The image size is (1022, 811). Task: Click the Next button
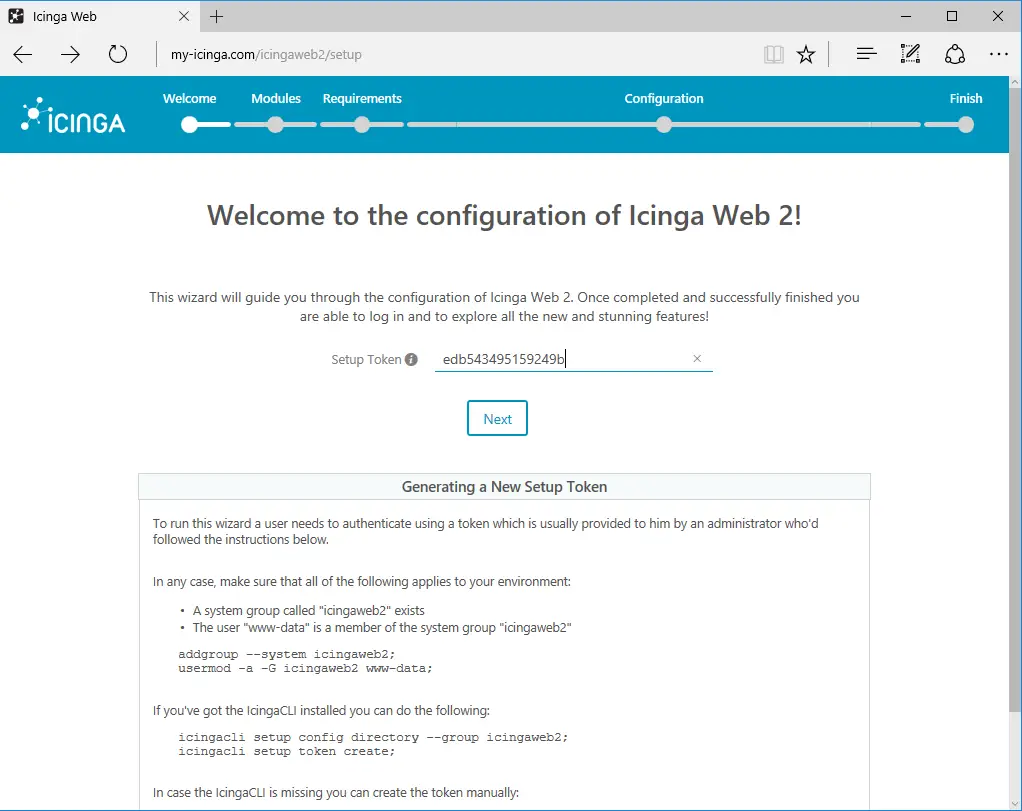click(x=497, y=419)
